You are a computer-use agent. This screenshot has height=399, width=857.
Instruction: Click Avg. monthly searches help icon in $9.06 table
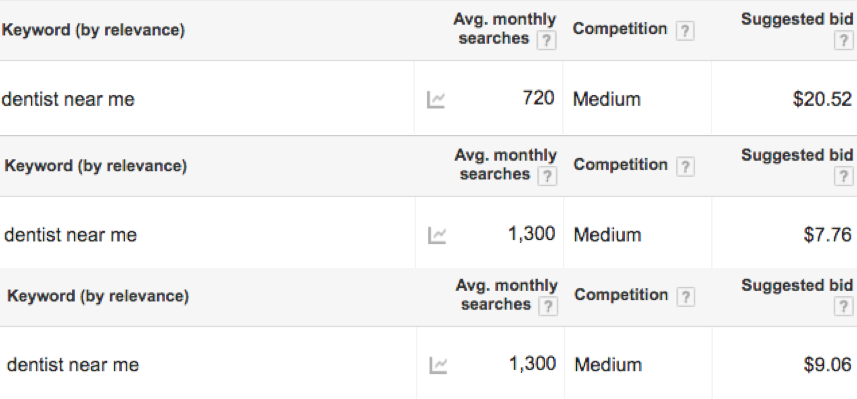pyautogui.click(x=548, y=306)
